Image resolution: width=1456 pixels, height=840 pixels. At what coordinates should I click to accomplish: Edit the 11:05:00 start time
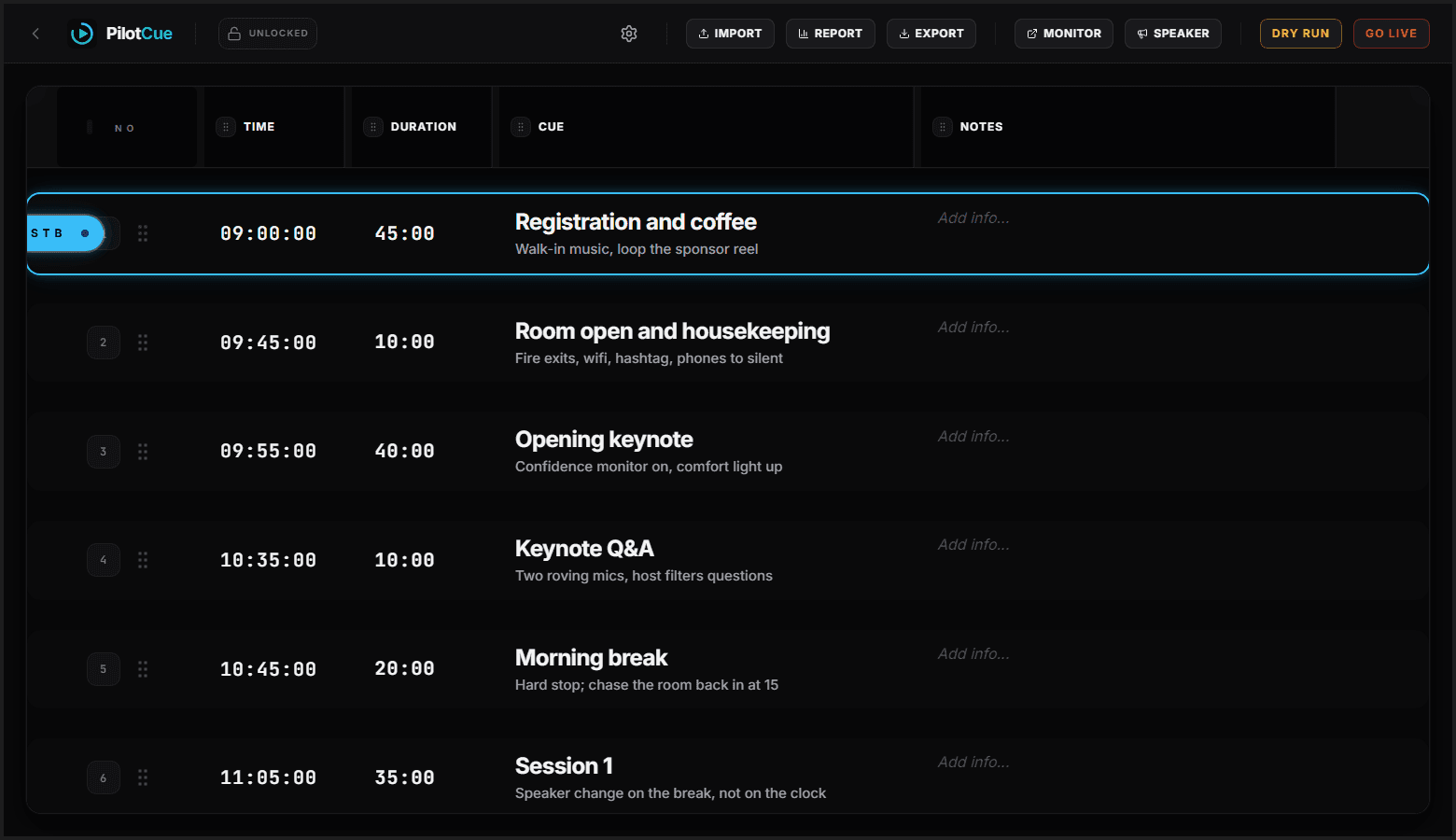click(269, 777)
